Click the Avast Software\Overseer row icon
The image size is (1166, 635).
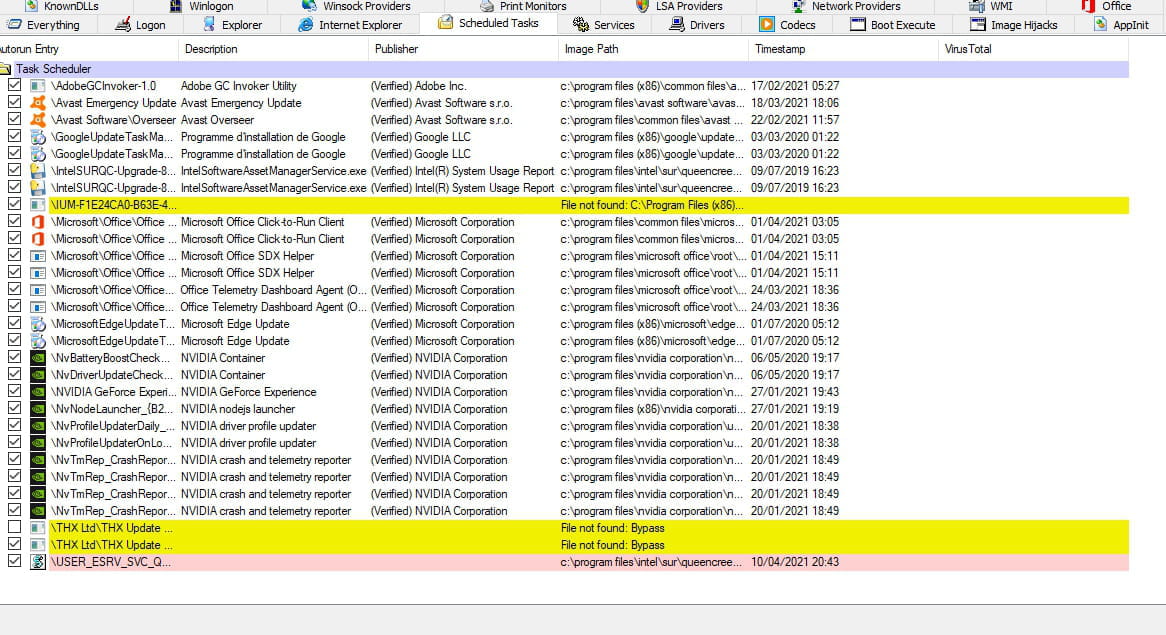click(x=37, y=120)
